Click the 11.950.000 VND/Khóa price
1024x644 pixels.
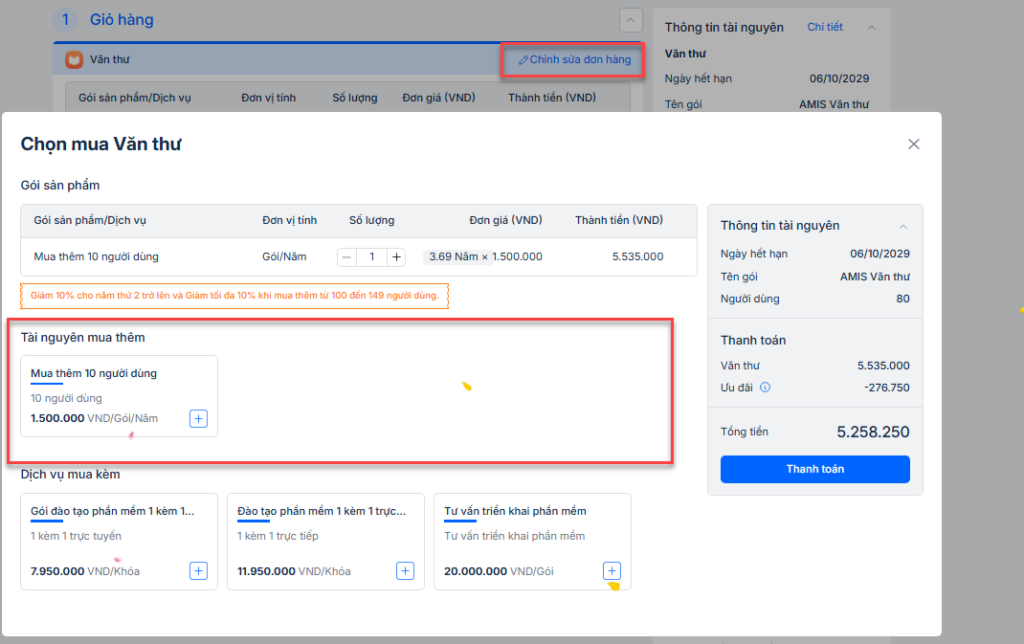tap(294, 571)
